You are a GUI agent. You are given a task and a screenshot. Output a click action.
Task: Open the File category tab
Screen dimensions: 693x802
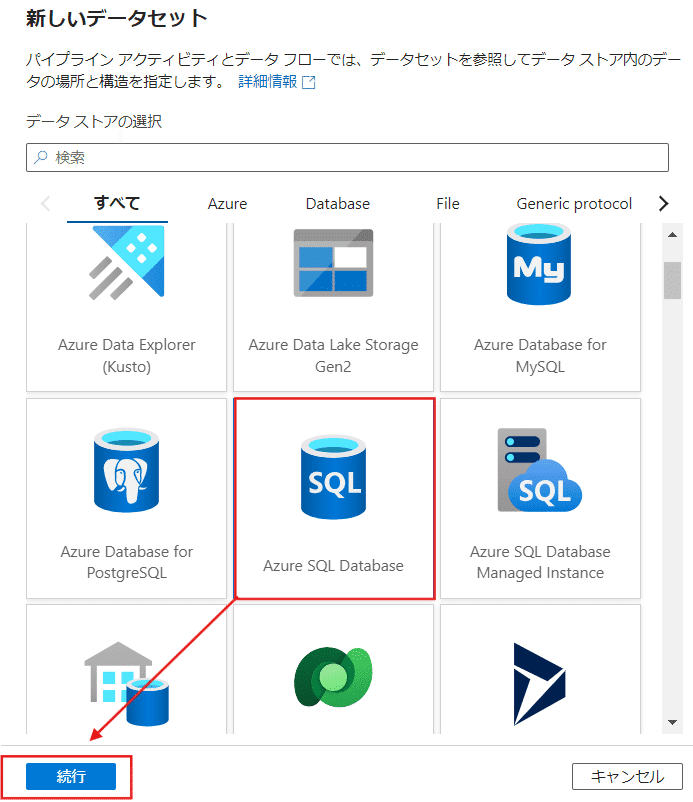(x=448, y=204)
